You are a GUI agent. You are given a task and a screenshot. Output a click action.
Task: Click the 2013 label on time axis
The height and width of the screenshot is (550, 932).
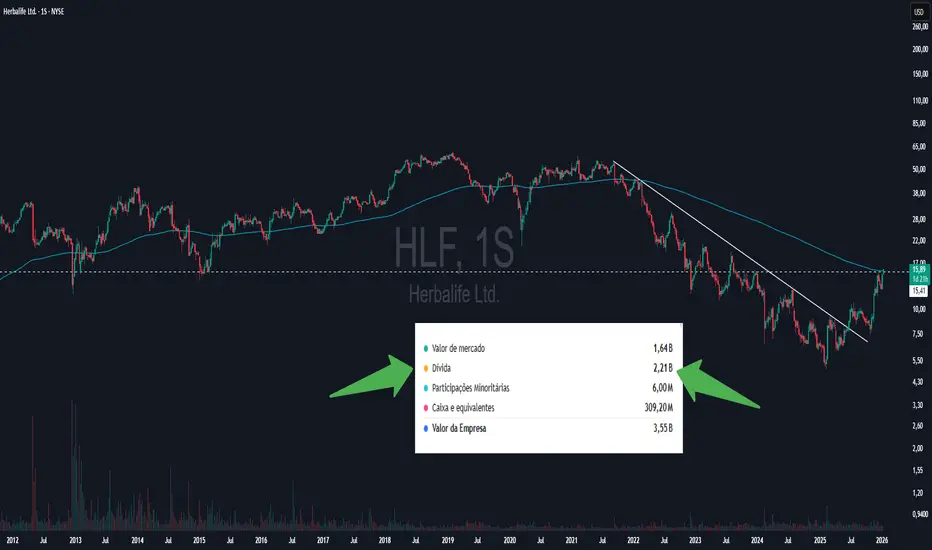[75, 540]
